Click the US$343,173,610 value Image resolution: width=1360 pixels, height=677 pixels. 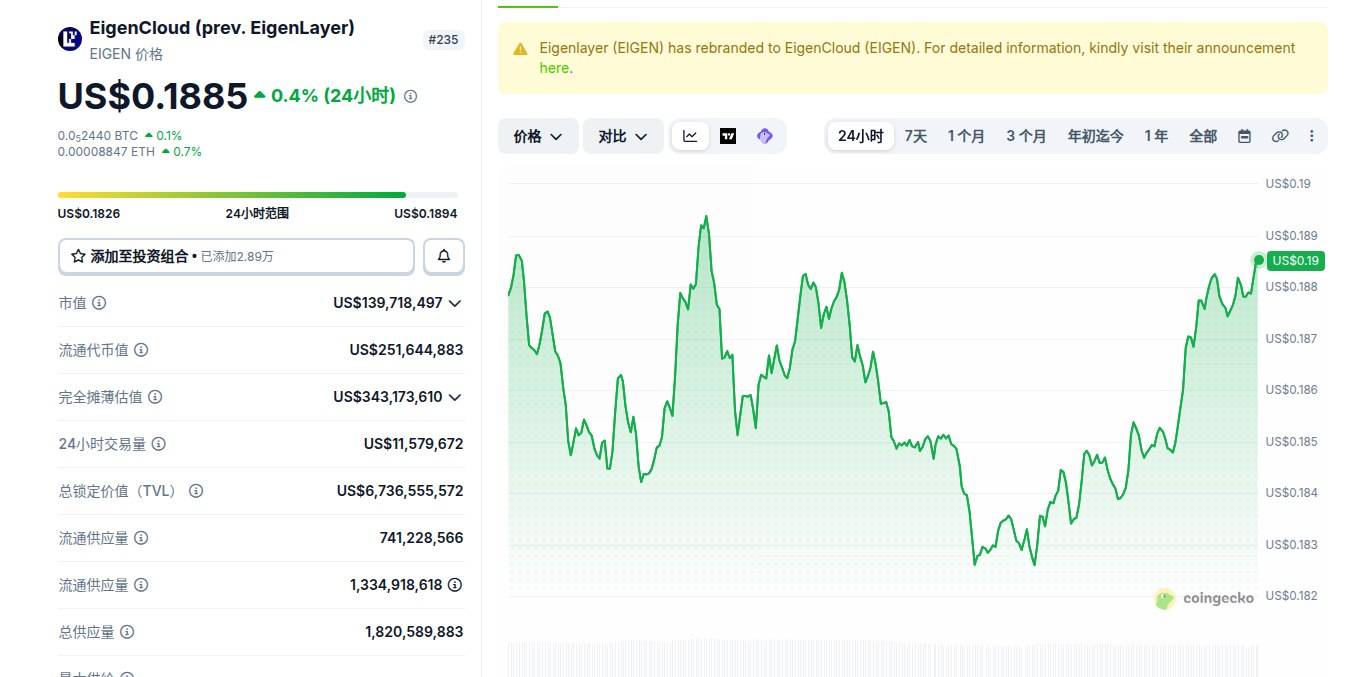[x=388, y=397]
